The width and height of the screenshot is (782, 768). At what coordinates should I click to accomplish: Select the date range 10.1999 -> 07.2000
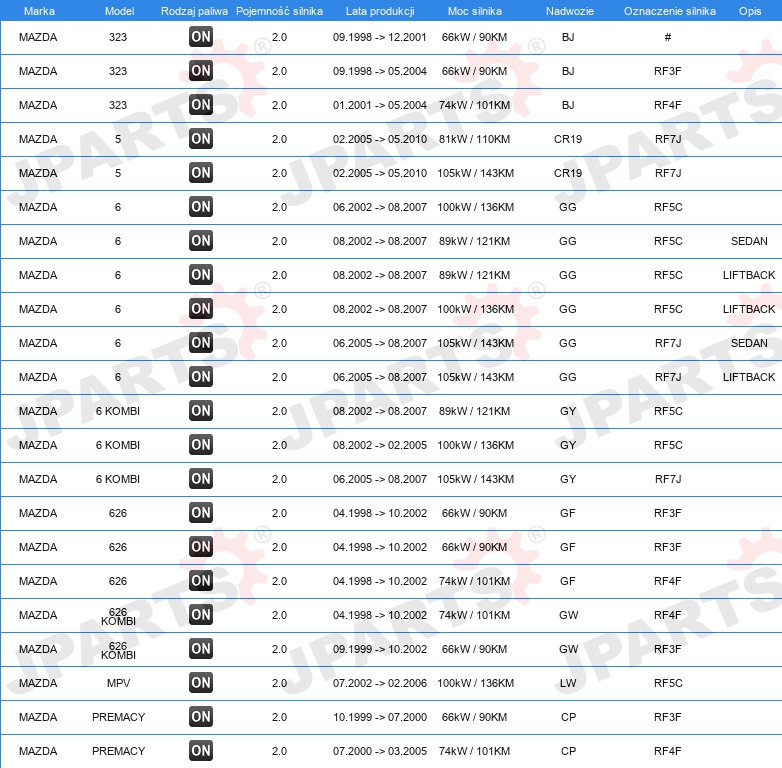pos(380,717)
